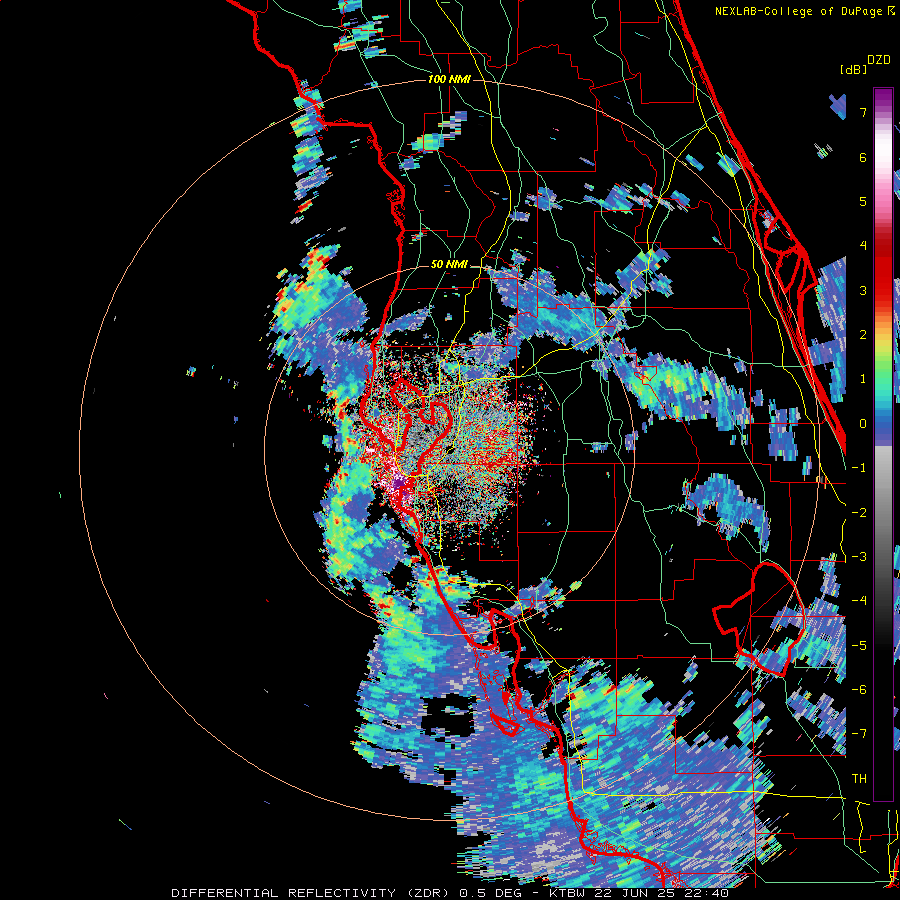Select the 0 value on color scale
The width and height of the screenshot is (900, 900).
point(863,424)
